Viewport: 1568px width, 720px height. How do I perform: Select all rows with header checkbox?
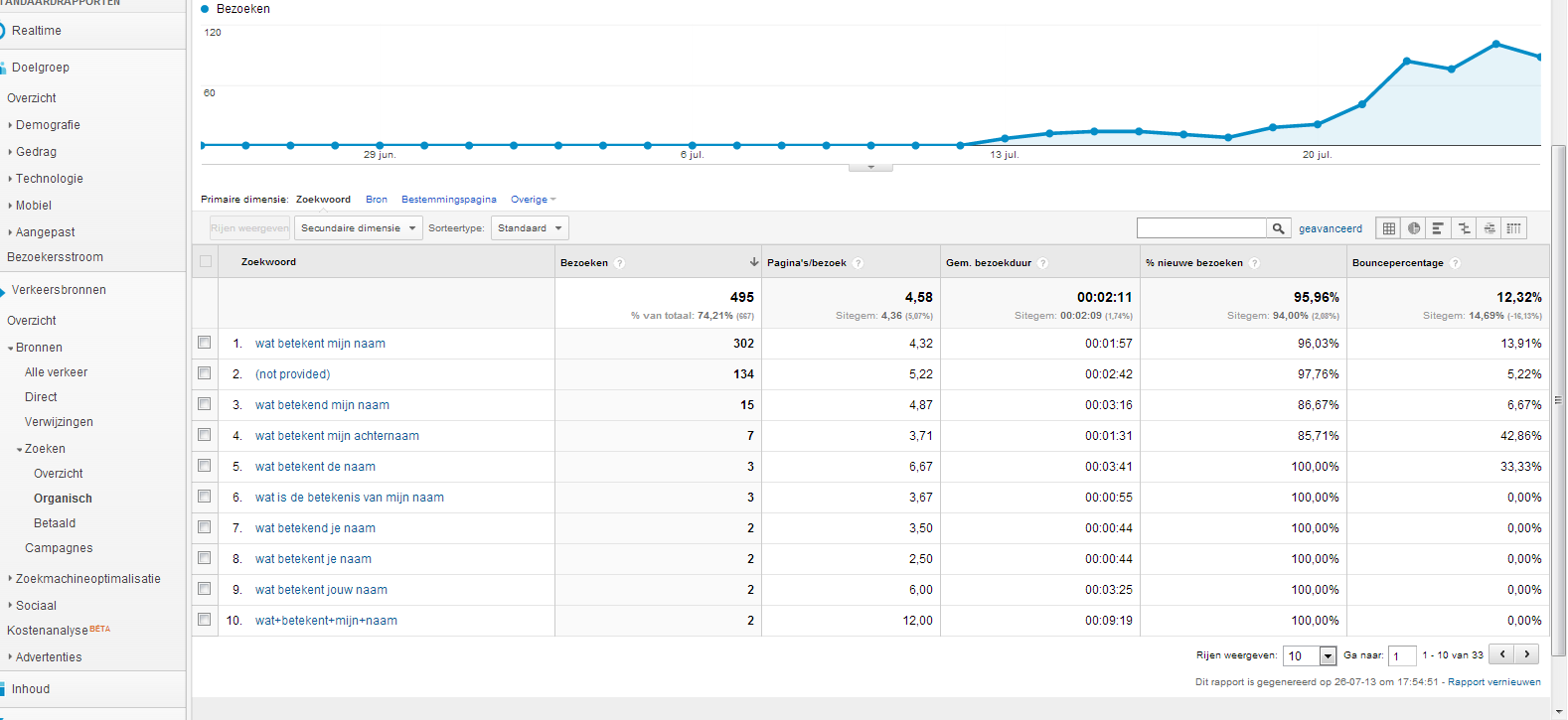[x=206, y=261]
